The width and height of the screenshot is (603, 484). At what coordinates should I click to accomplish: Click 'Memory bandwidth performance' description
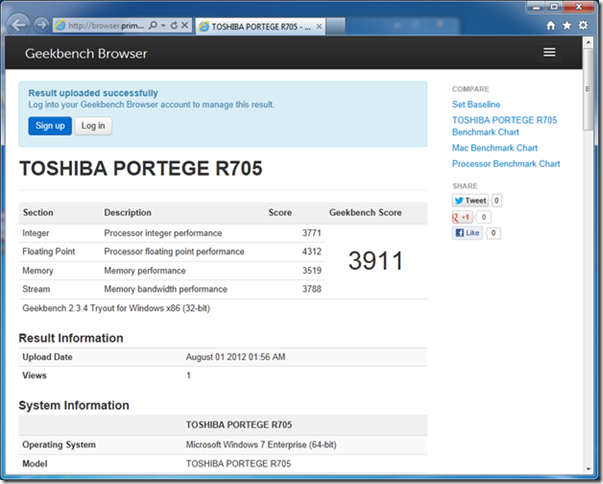click(x=166, y=289)
